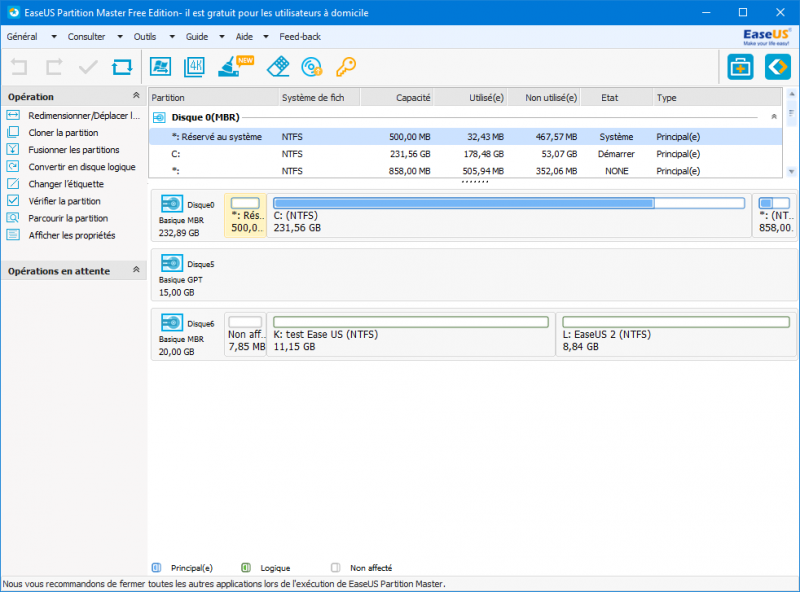Click dropdown arrow next to Aide
Screen dimensions: 800x592
pyautogui.click(x=266, y=37)
